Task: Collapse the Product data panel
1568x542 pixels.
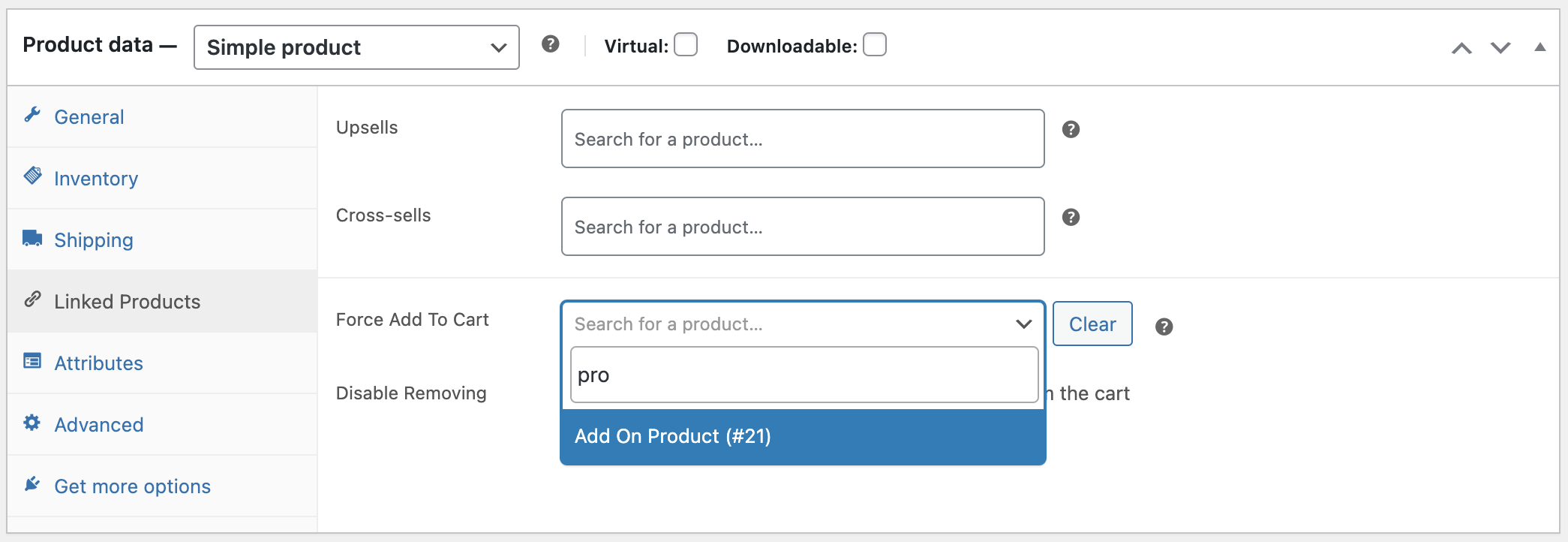Action: [1540, 47]
